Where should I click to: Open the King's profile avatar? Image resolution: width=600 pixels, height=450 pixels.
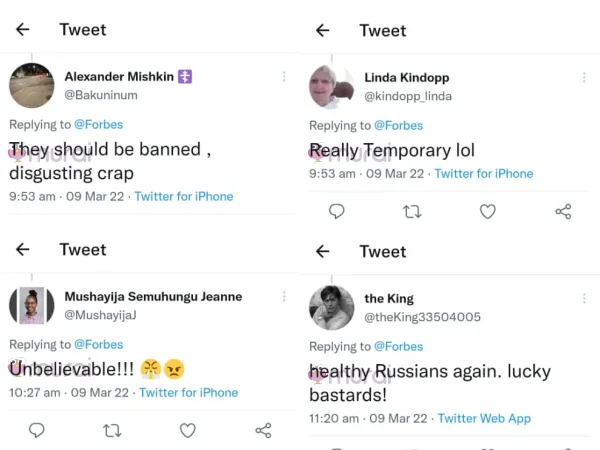(x=332, y=307)
